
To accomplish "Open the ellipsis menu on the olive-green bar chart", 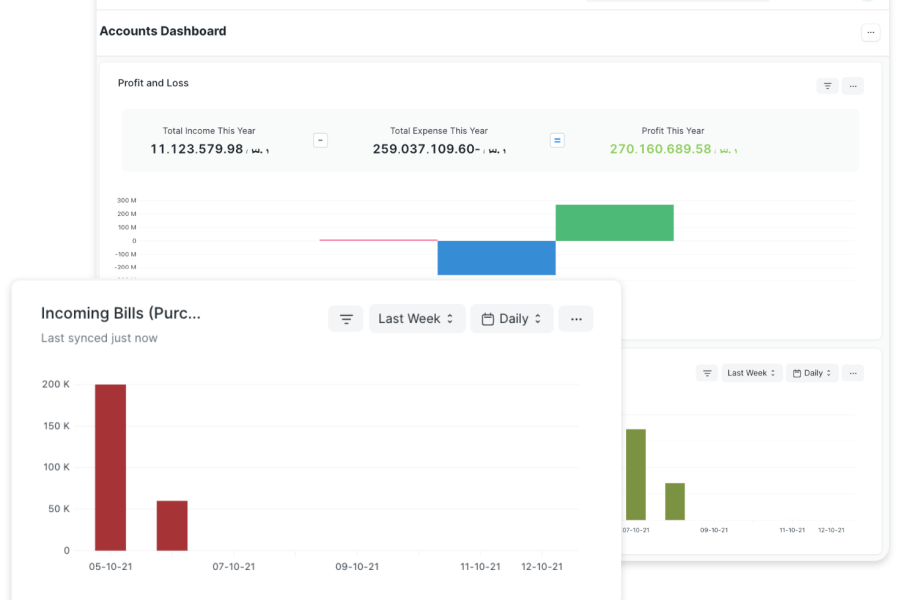I will coord(853,373).
